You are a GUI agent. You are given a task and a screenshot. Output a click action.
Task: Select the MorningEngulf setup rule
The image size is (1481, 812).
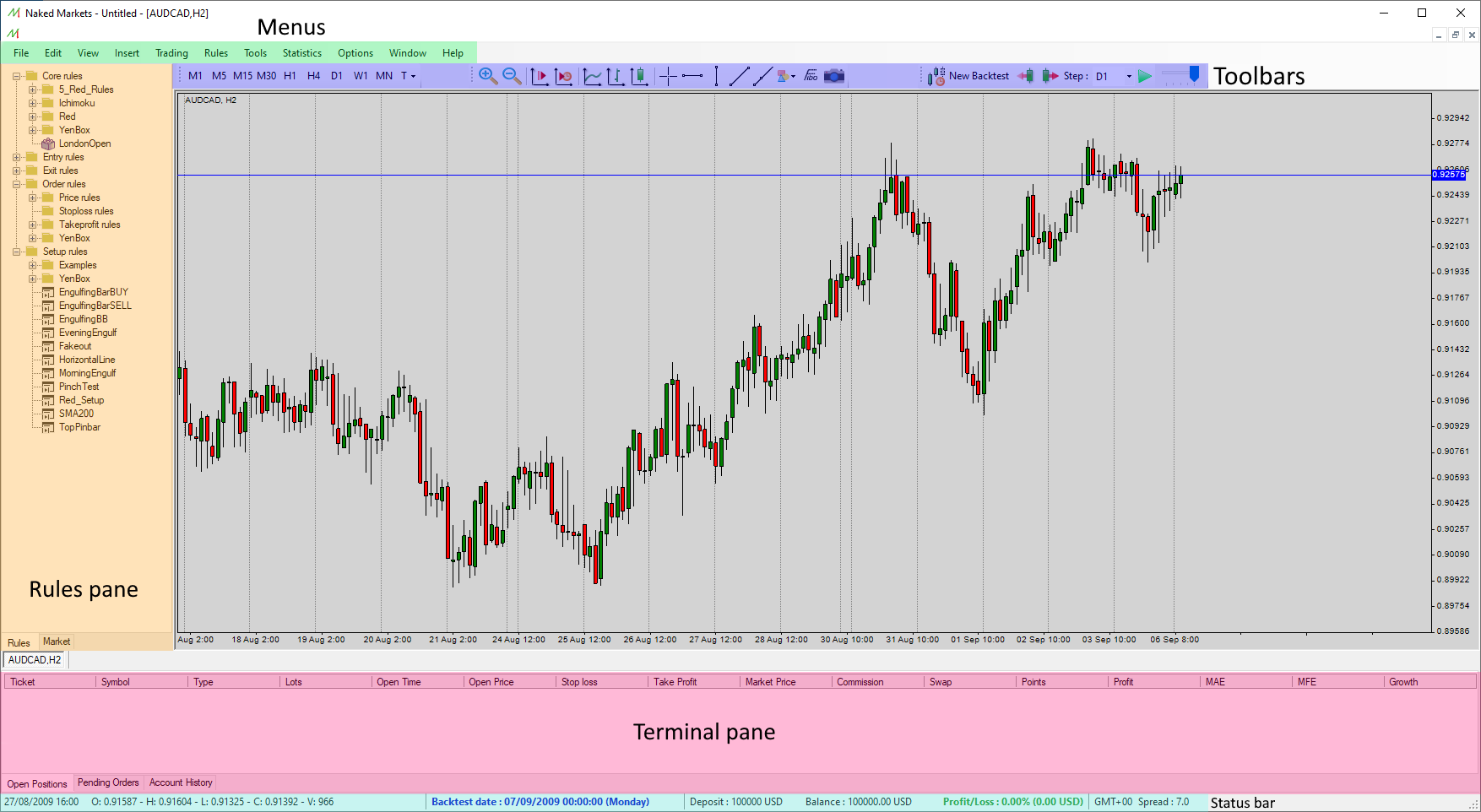click(x=88, y=373)
